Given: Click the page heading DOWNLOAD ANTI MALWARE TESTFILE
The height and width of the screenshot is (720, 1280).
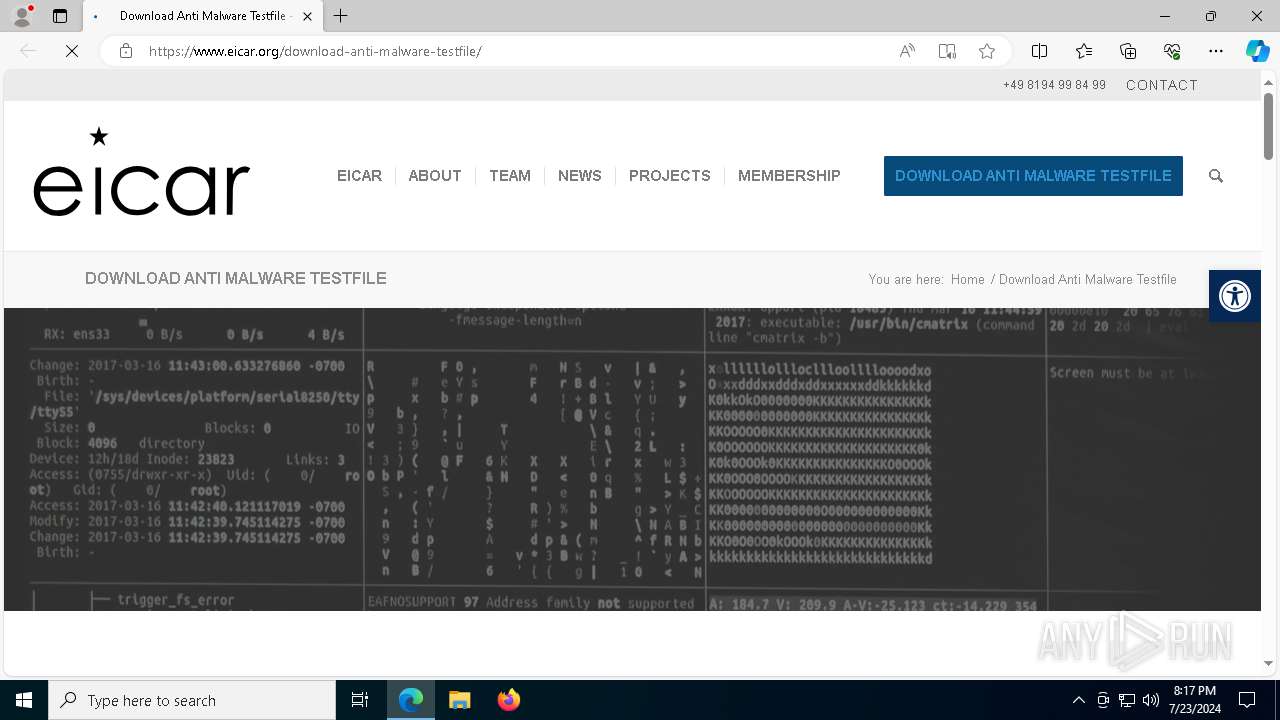Looking at the screenshot, I should 236,279.
